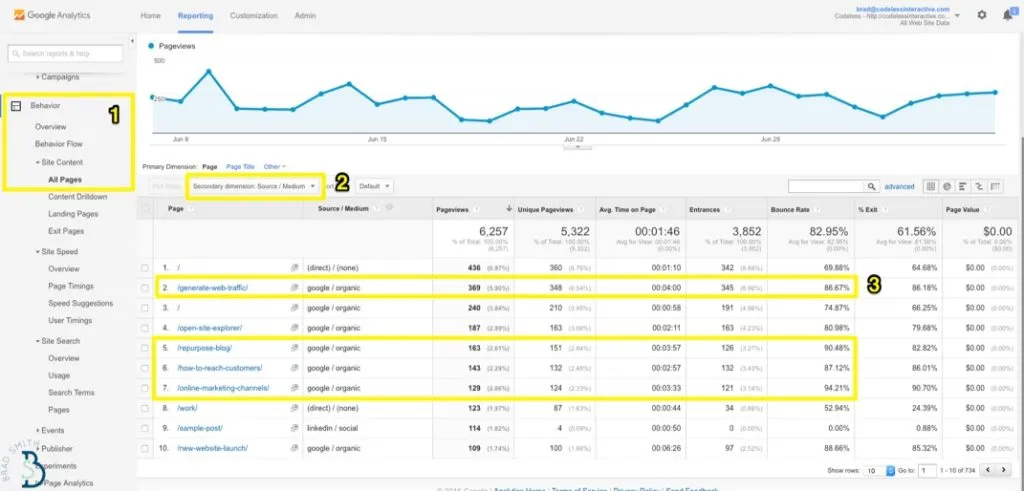This screenshot has height=491, width=1024.
Task: Click in the table search input field
Action: (827, 186)
